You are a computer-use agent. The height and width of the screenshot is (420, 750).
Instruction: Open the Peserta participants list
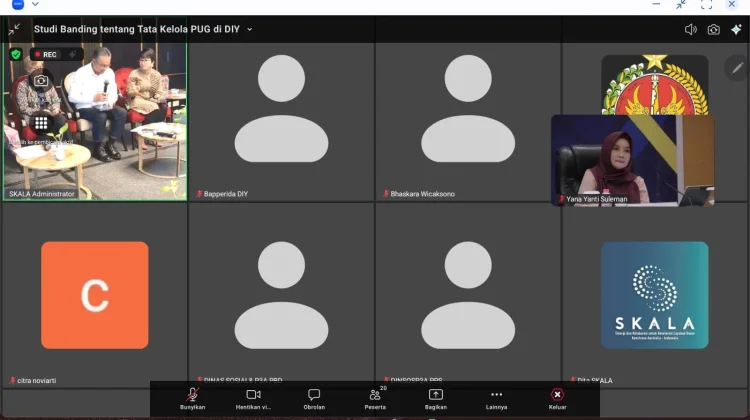pyautogui.click(x=375, y=399)
